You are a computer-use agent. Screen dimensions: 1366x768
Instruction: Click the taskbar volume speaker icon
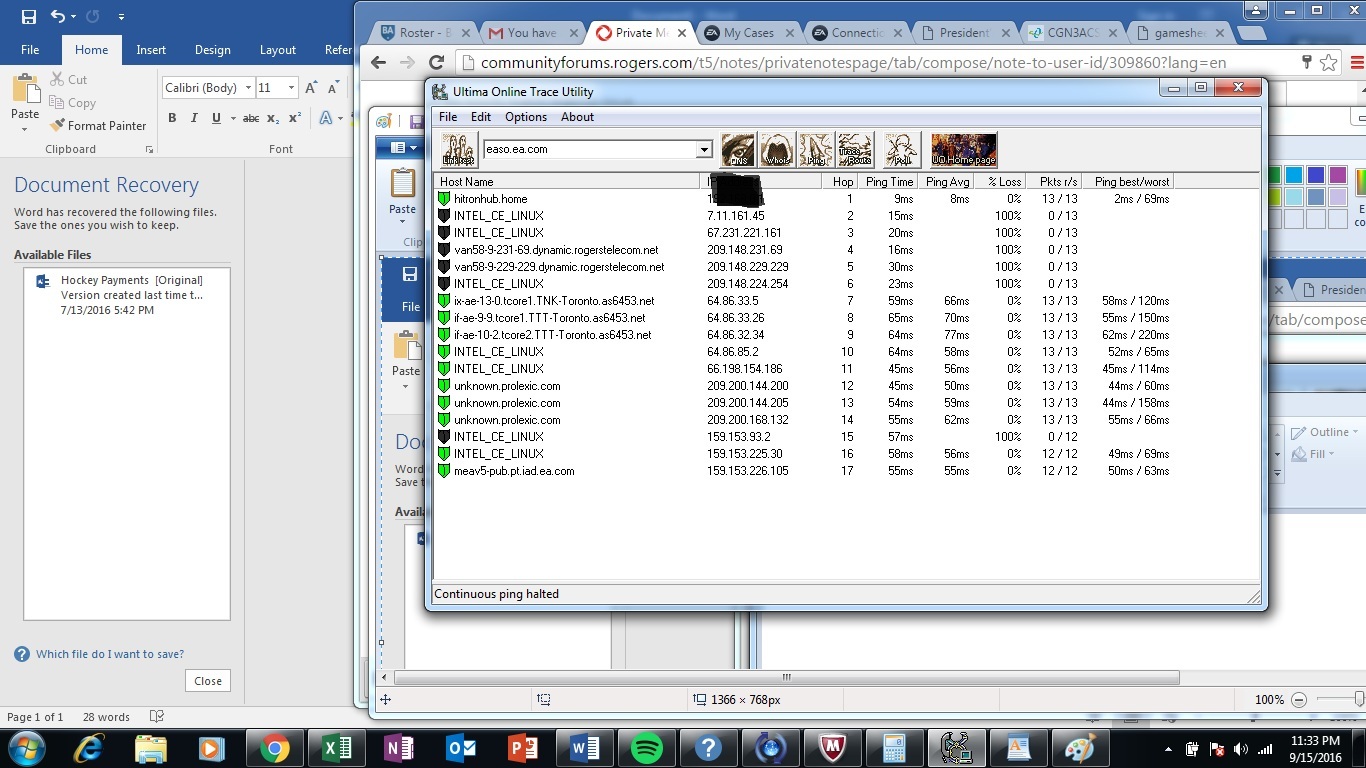coord(1241,749)
